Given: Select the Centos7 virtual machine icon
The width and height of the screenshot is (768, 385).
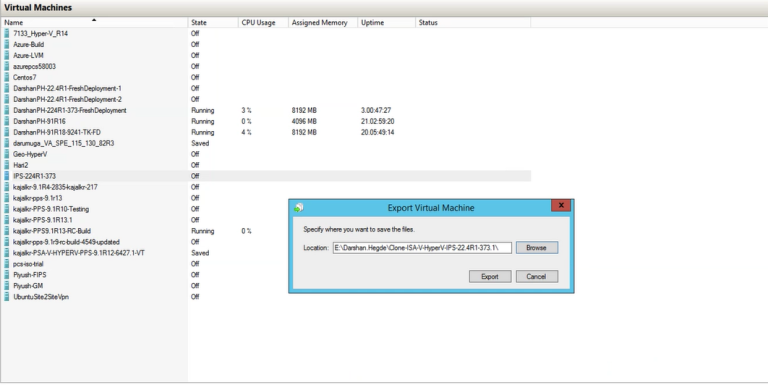Looking at the screenshot, I should [6, 77].
